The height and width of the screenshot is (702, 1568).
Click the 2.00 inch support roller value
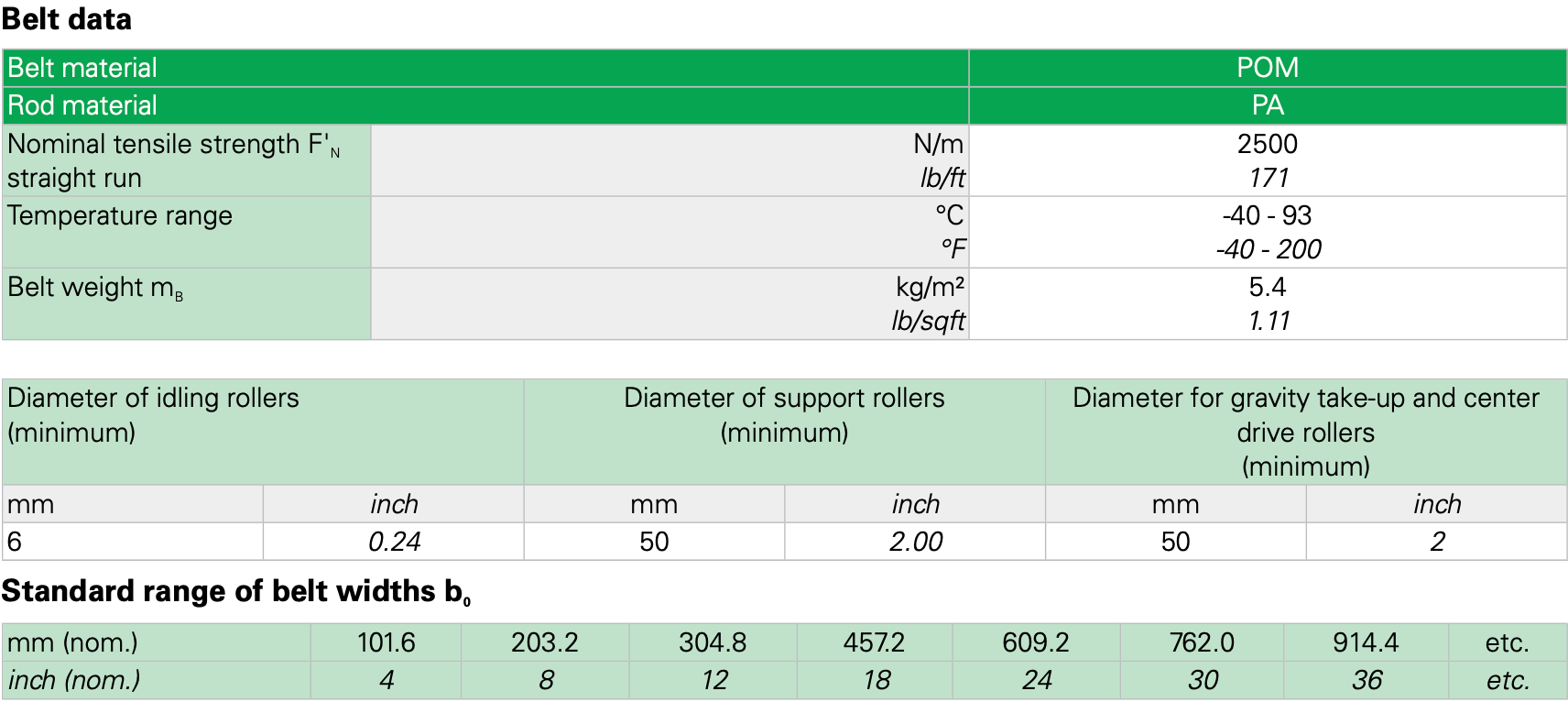click(915, 542)
